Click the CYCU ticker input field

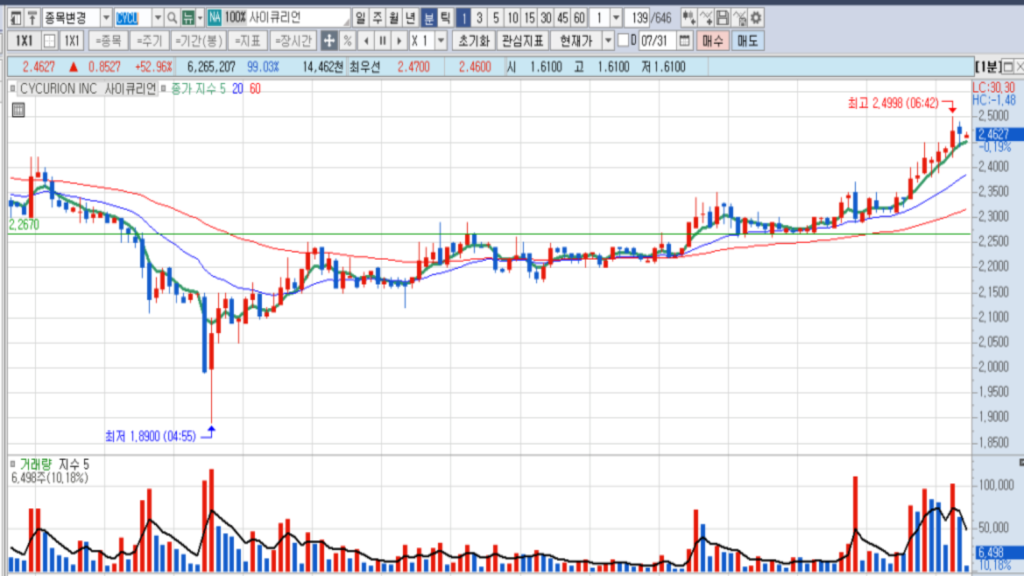tap(133, 18)
